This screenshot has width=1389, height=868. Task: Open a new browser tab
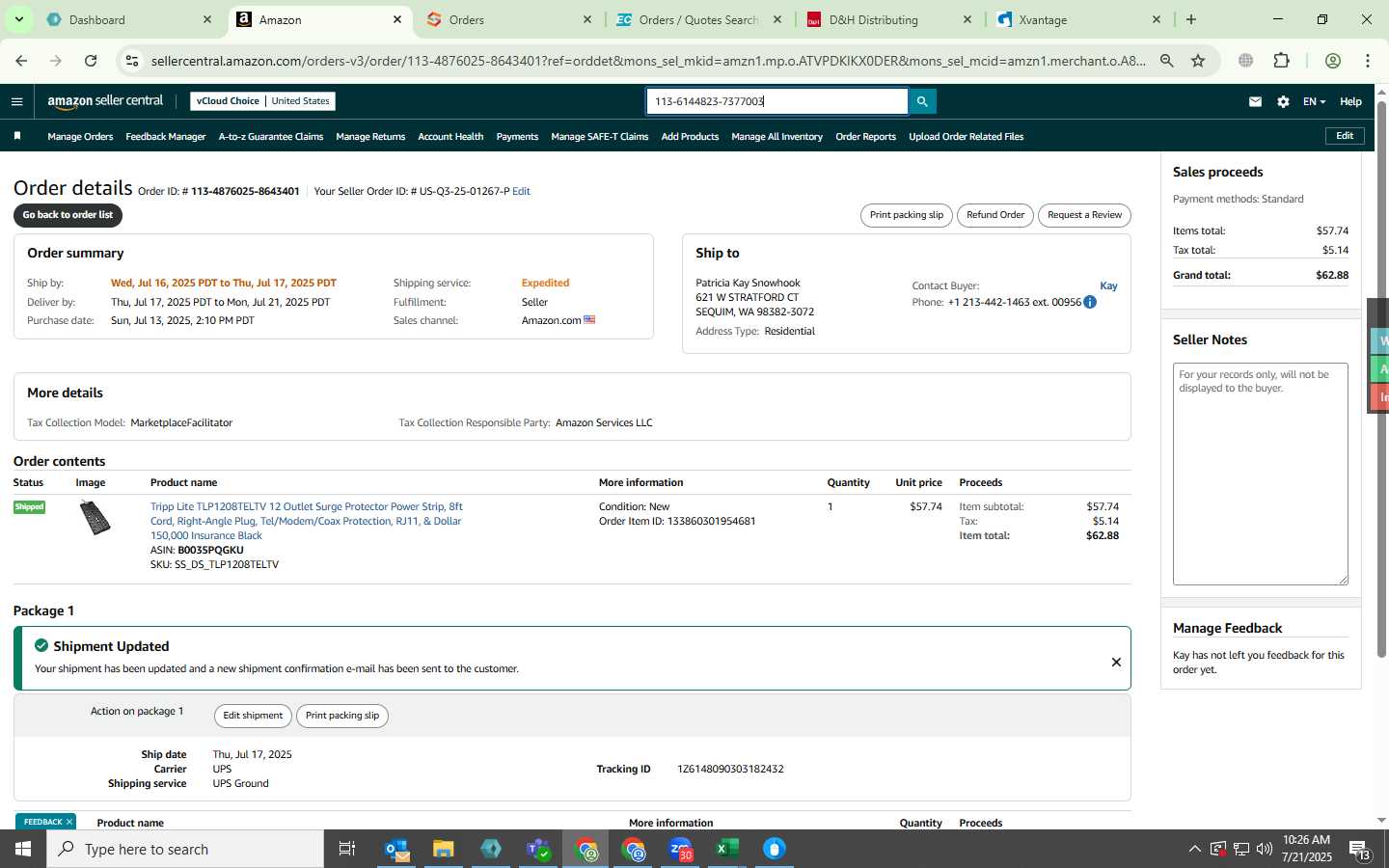(1191, 19)
